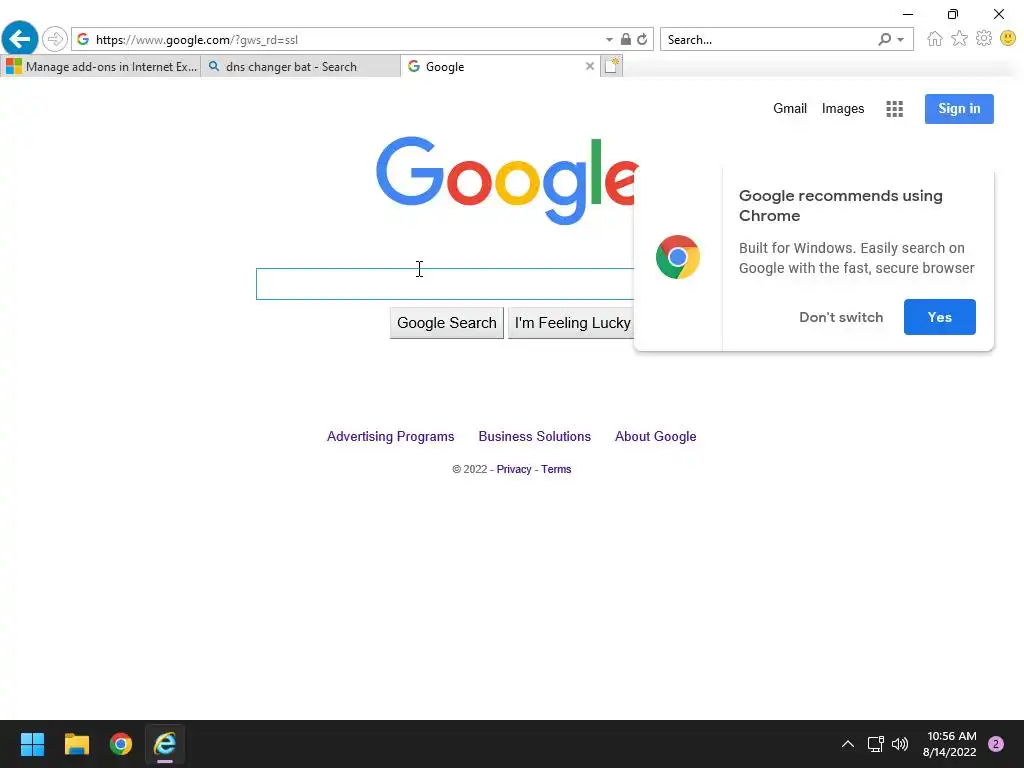This screenshot has width=1024, height=768.
Task: Click the "Google recommends using Chrome" heading
Action: coord(840,205)
